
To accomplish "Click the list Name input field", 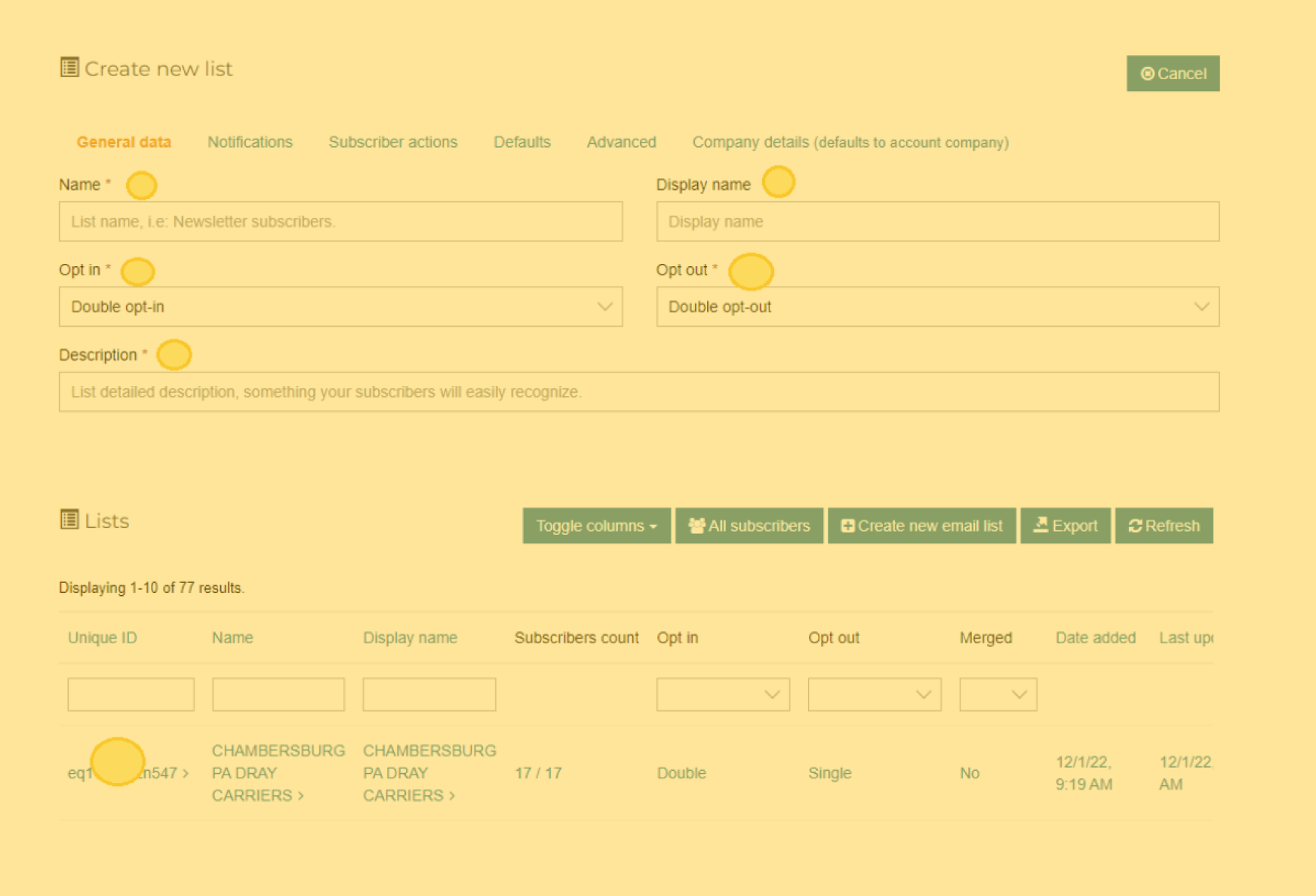I will (340, 222).
